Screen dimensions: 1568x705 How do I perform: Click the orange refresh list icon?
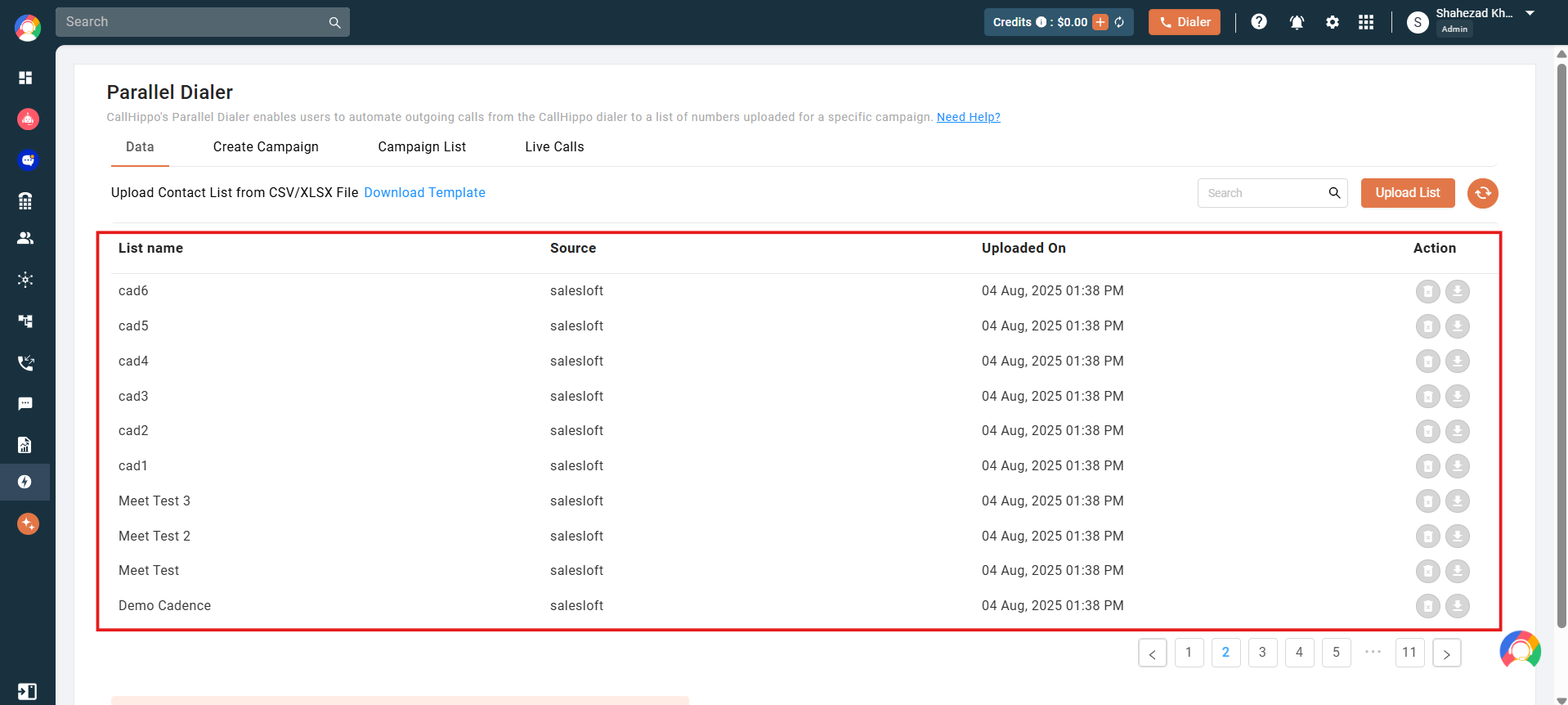[x=1483, y=193]
